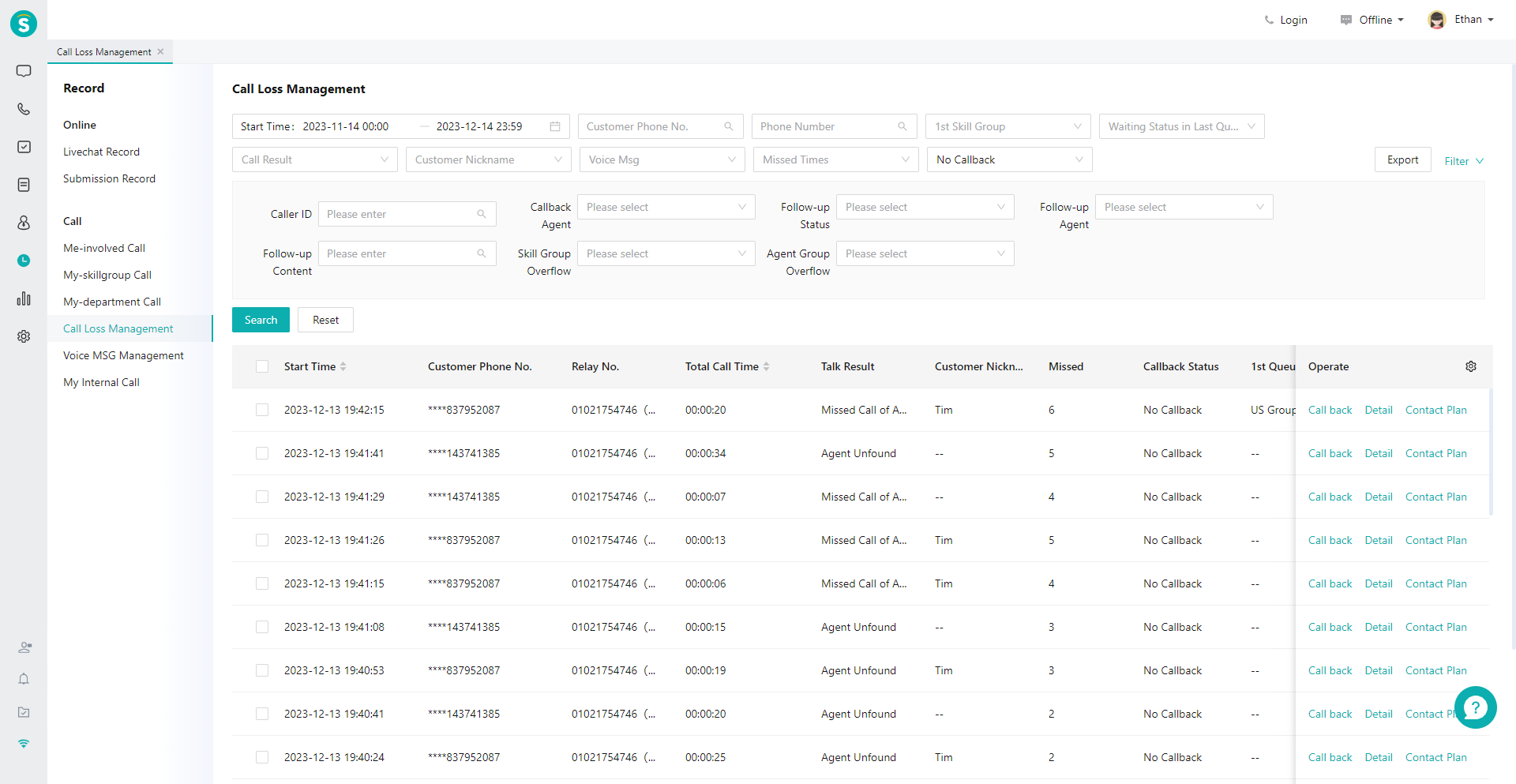Viewport: 1516px width, 784px height.
Task: Open the help question bubble icon
Action: pyautogui.click(x=1475, y=707)
